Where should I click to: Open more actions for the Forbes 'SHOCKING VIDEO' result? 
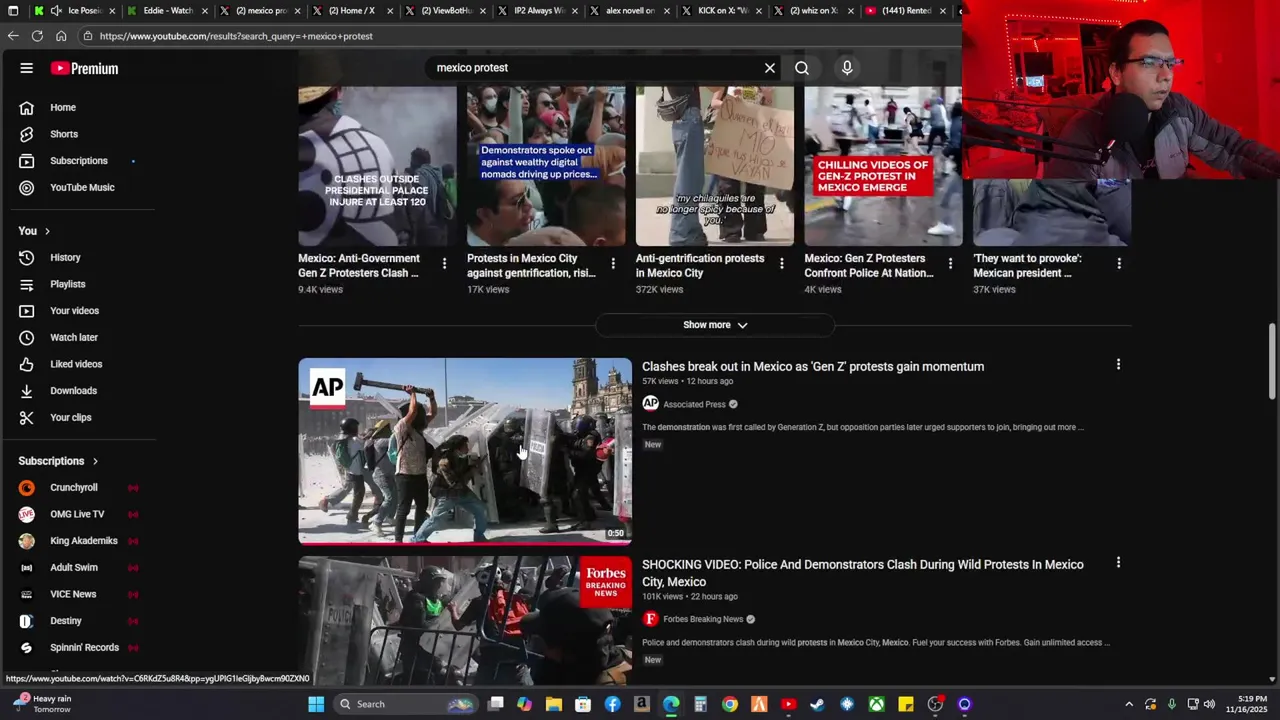[x=1118, y=563]
